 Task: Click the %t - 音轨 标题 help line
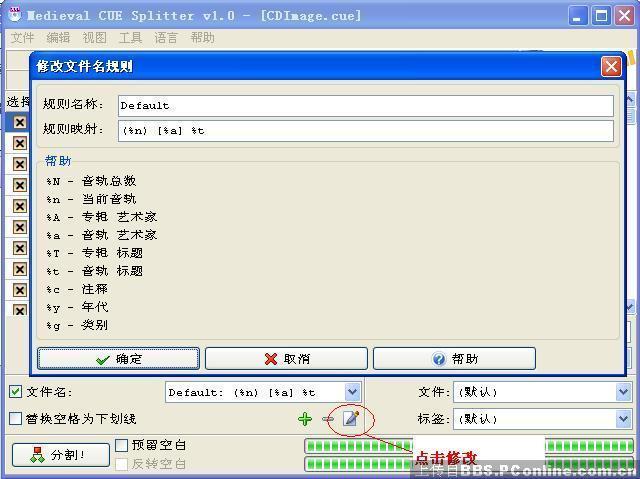94,271
